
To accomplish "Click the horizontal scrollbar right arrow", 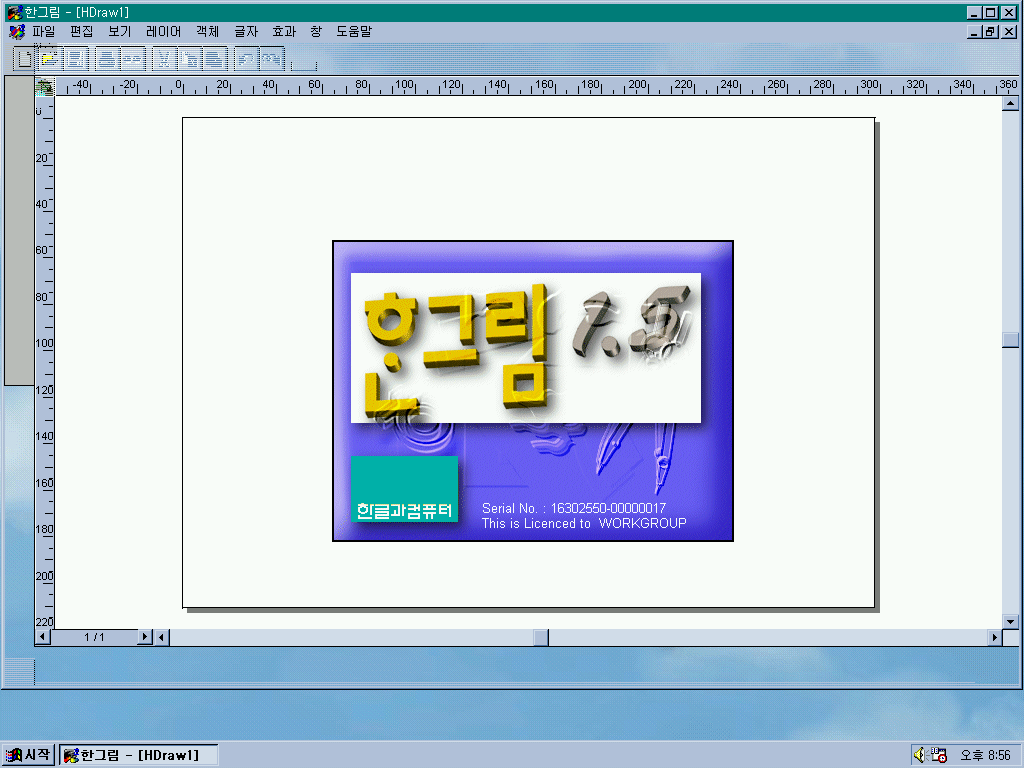I will coord(995,637).
